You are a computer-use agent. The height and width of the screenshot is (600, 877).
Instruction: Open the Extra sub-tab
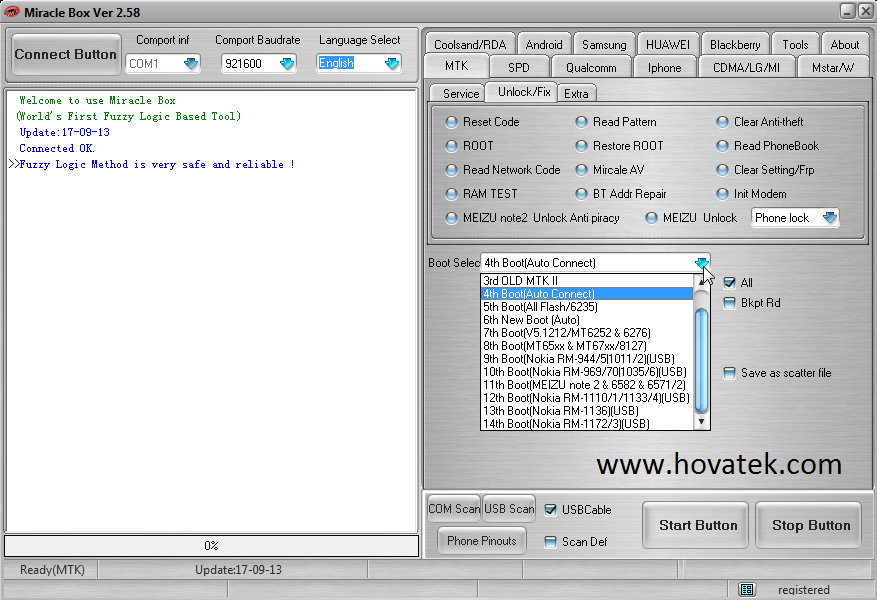[576, 93]
